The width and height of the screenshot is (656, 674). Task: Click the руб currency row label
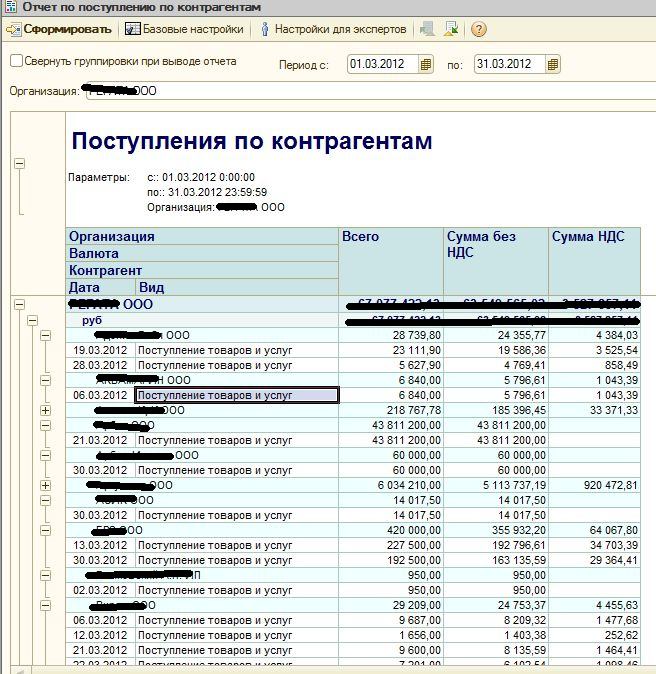[x=92, y=320]
